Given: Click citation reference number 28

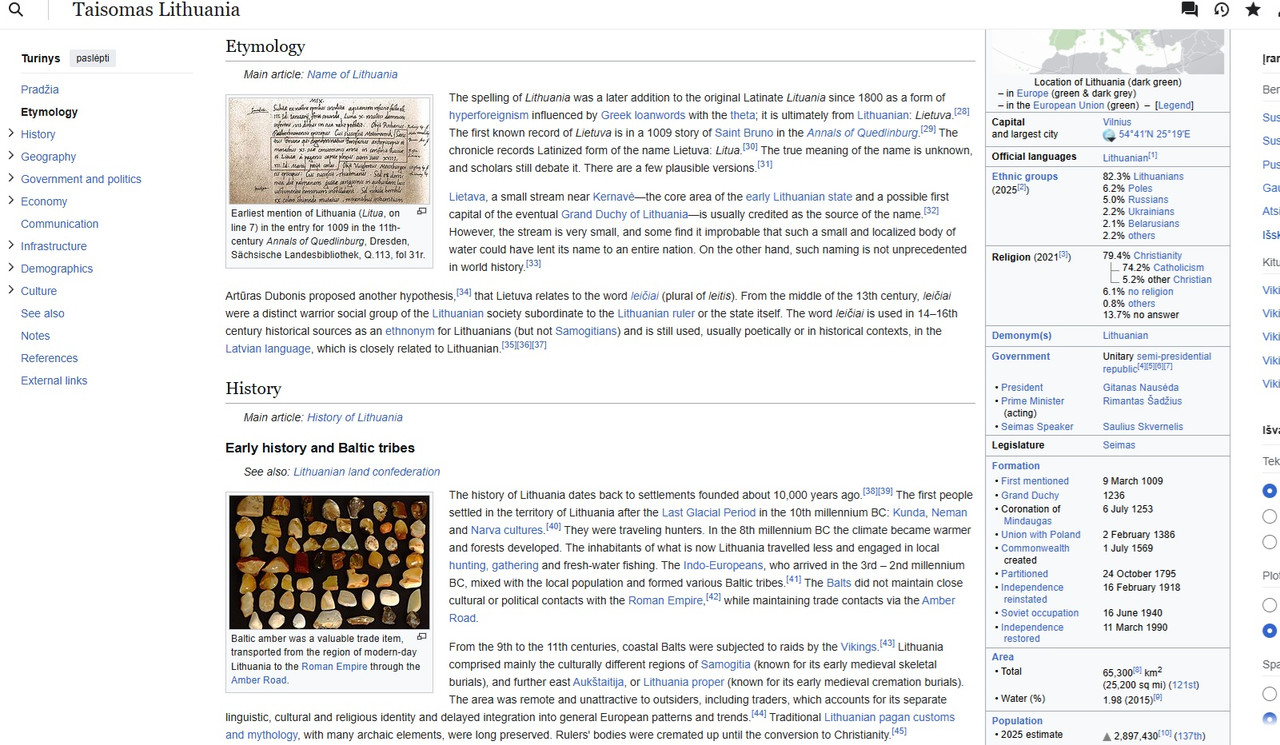Looking at the screenshot, I should coord(962,112).
